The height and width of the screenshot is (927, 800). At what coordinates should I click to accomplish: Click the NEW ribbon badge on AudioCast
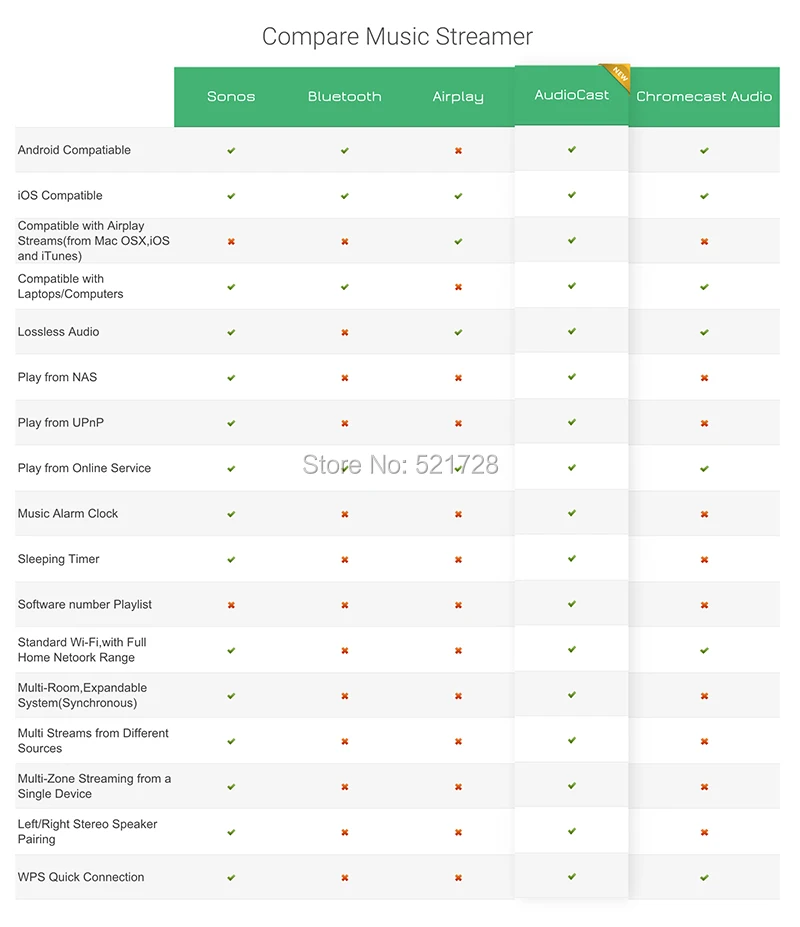618,74
